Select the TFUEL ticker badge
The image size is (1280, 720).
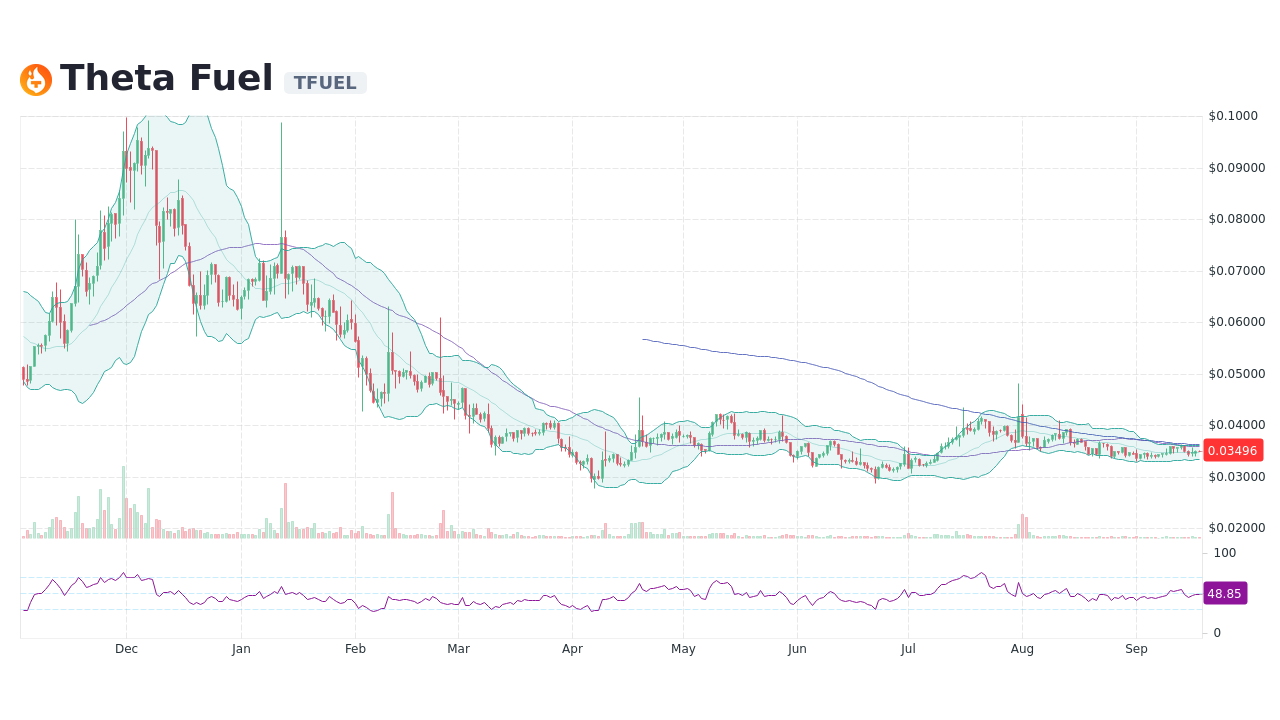(324, 83)
